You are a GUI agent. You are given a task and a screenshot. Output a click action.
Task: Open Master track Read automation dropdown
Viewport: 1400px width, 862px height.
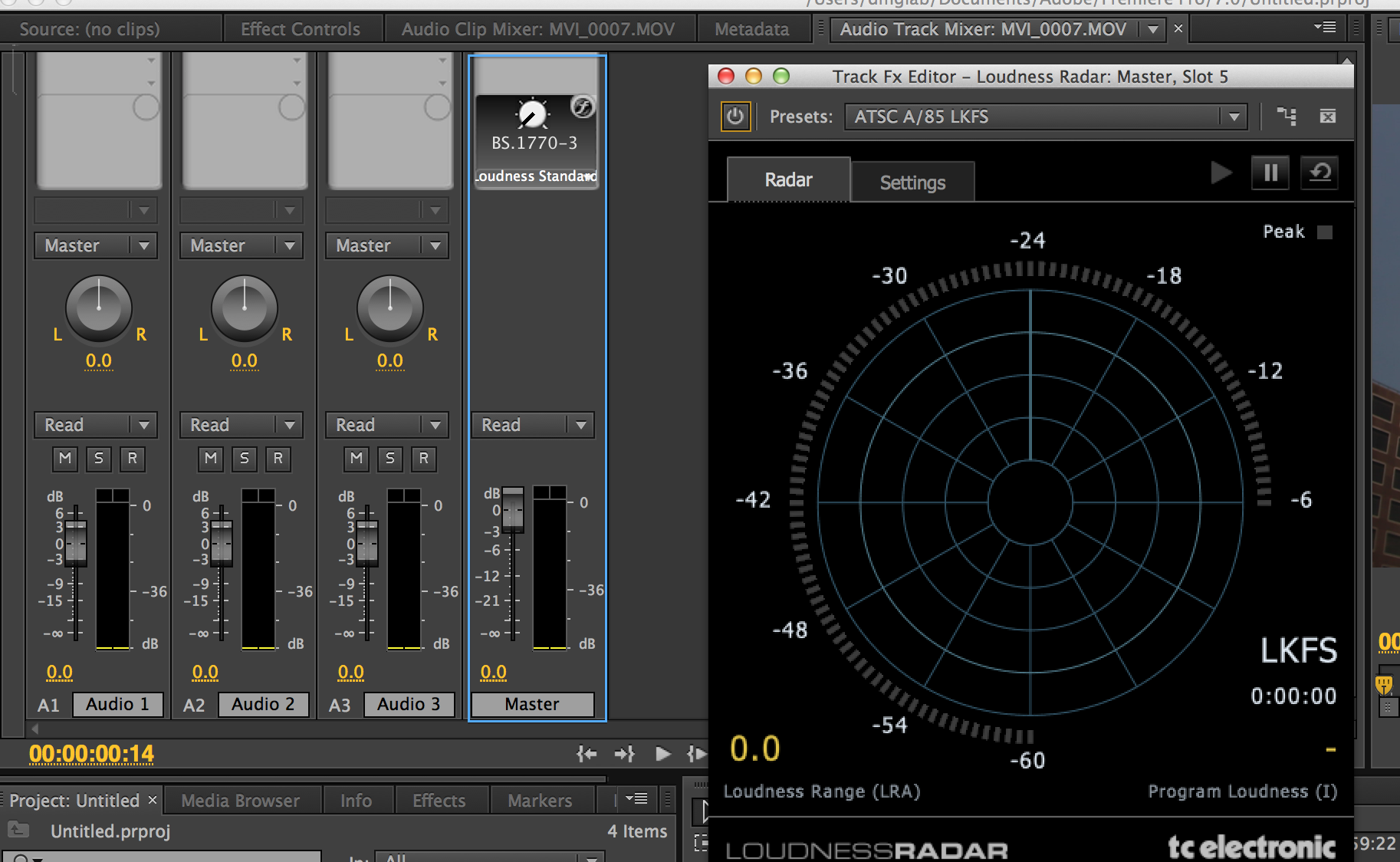[x=533, y=425]
